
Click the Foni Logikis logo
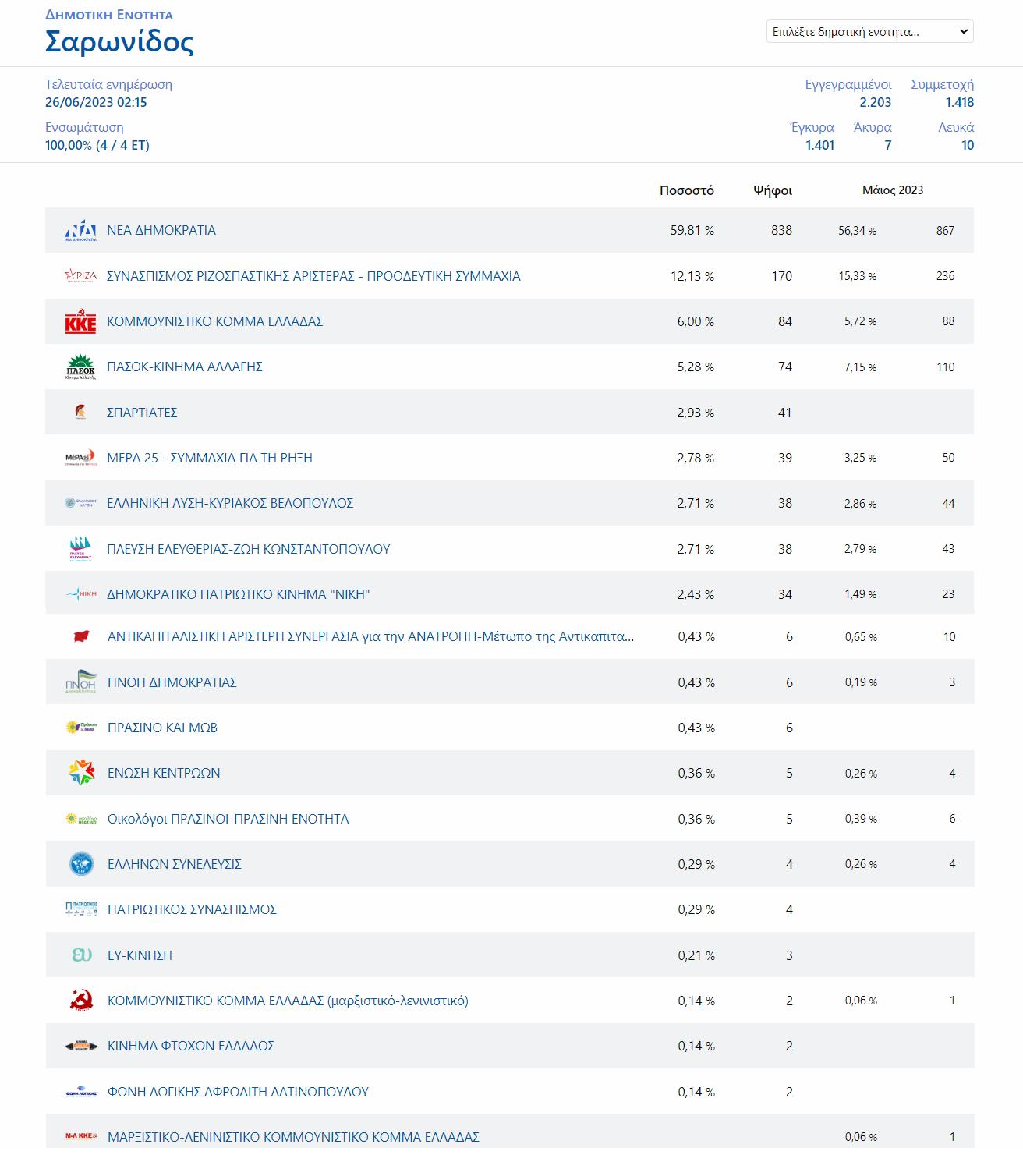[x=81, y=1093]
